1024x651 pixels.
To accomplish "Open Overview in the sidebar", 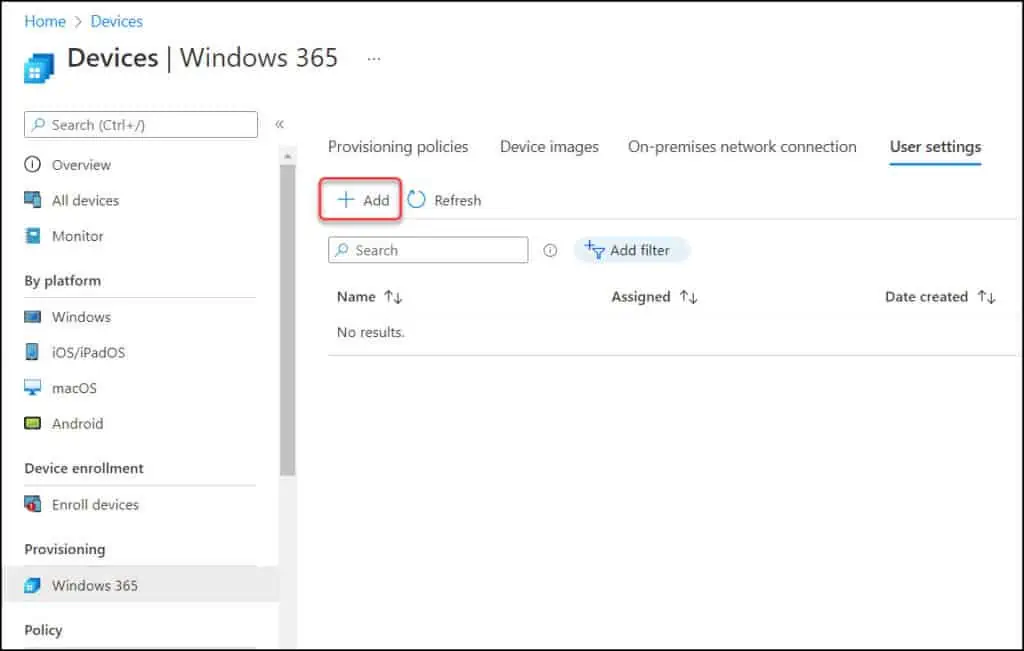I will pyautogui.click(x=81, y=165).
